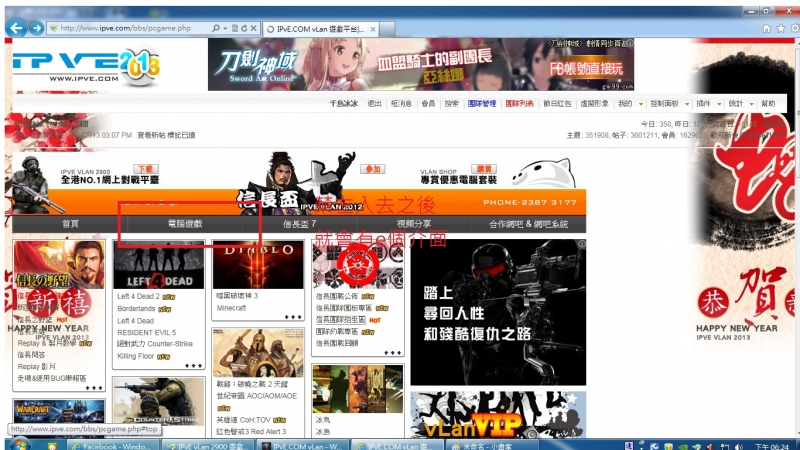Expand more dots under 走場&使用BUG舉報區 card
The image size is (800, 450).
pos(94,388)
